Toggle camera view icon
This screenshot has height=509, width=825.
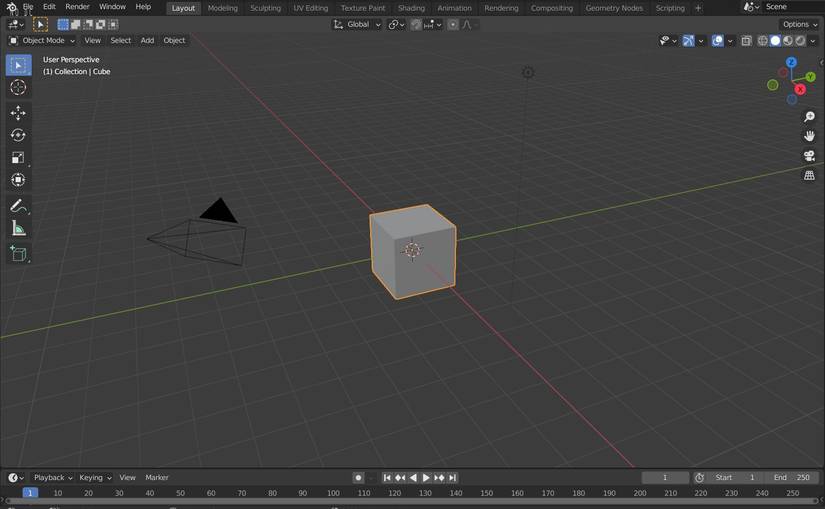pos(809,156)
